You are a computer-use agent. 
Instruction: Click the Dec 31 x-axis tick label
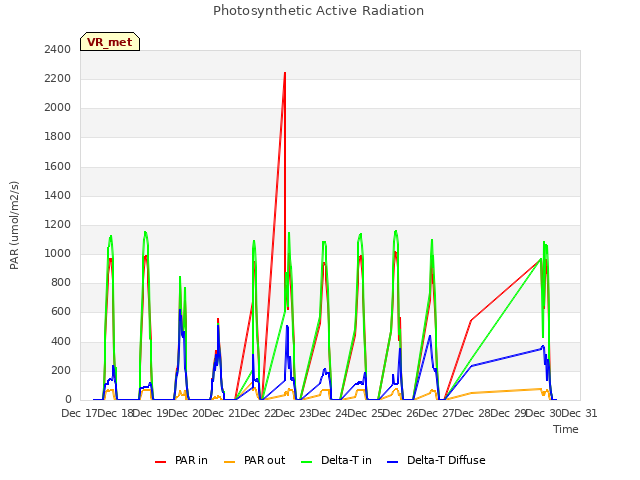pos(580,413)
